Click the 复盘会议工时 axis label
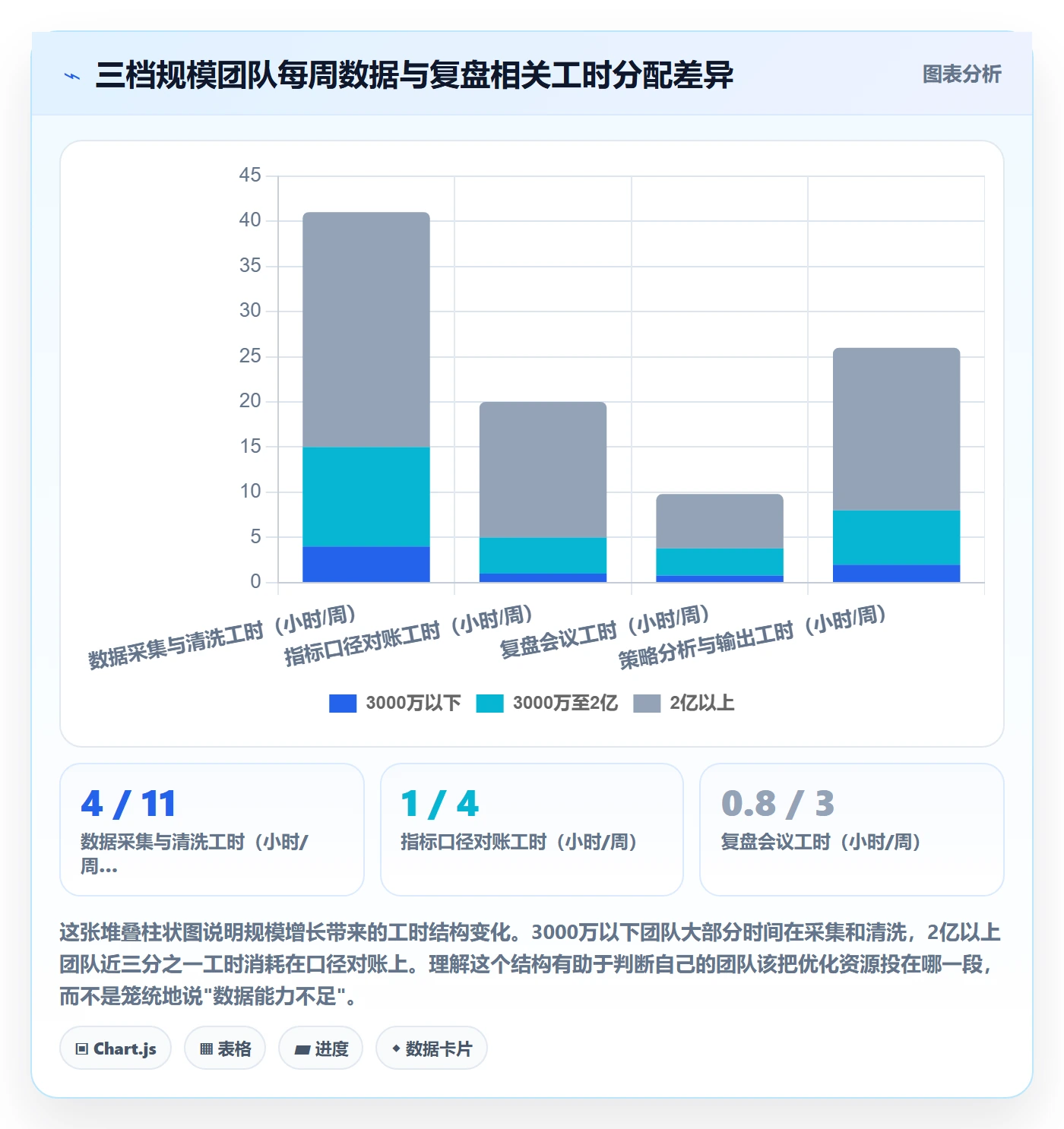 pos(605,631)
